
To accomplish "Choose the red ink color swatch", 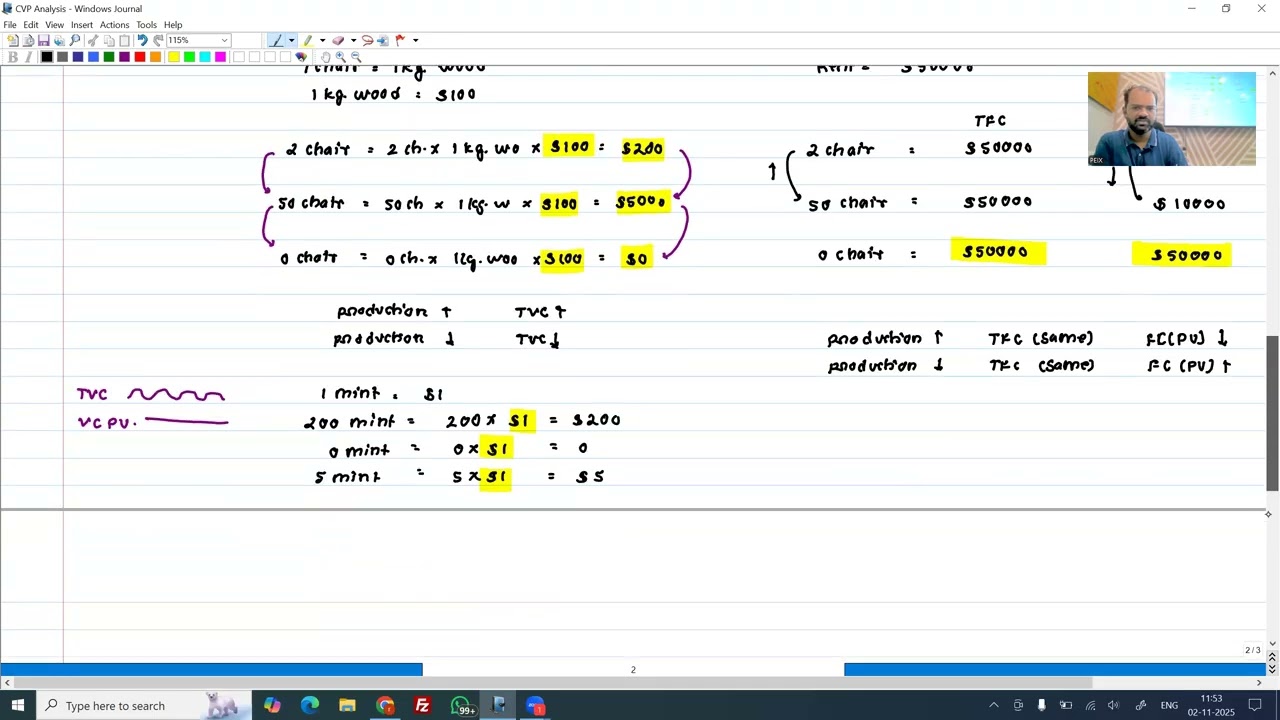I will point(140,57).
